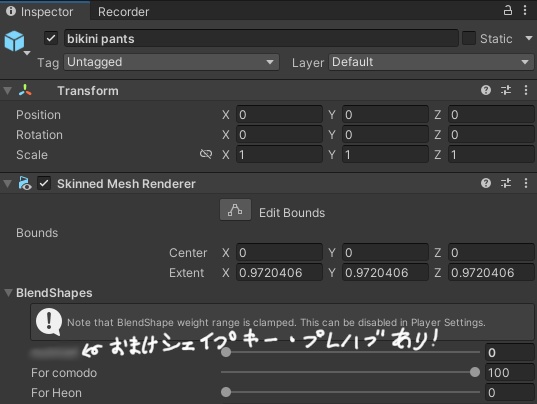This screenshot has width=537, height=404.
Task: Click the Position X field
Action: (x=279, y=114)
